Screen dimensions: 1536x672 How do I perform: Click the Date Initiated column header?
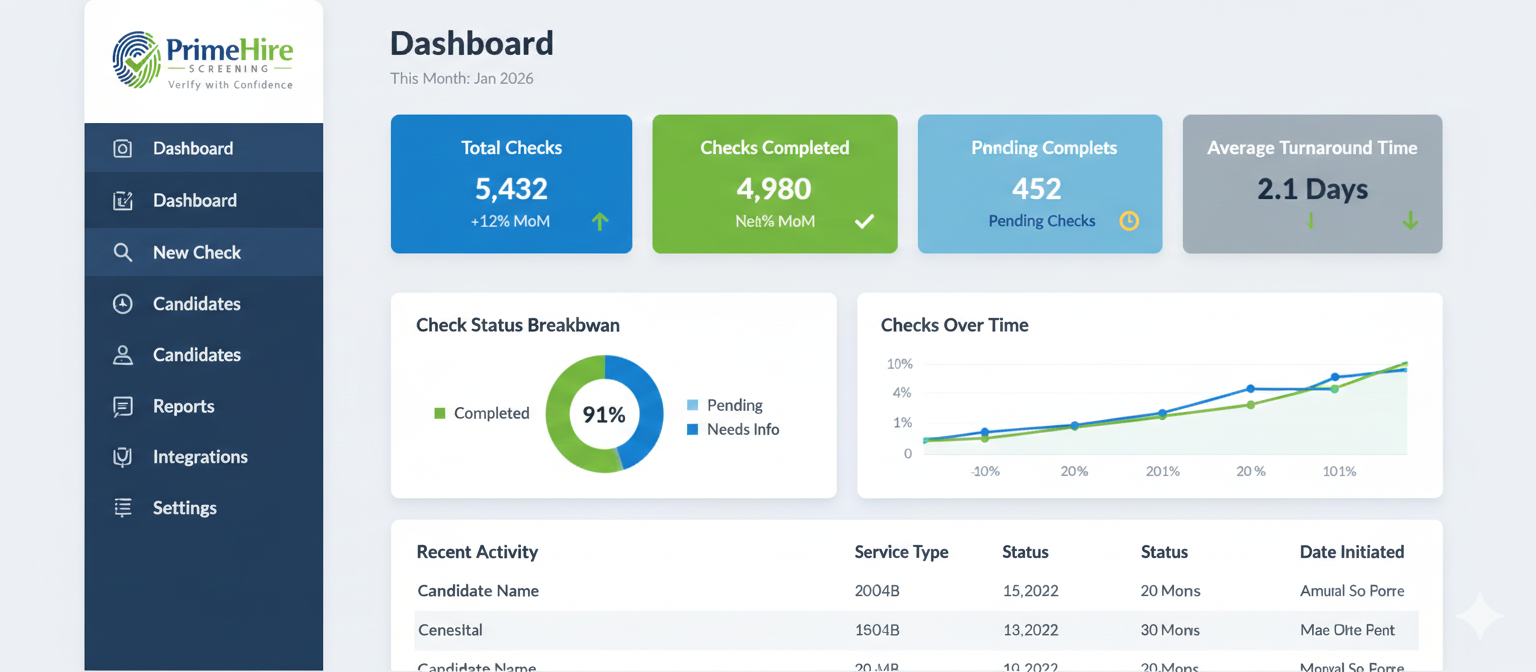click(x=1351, y=552)
